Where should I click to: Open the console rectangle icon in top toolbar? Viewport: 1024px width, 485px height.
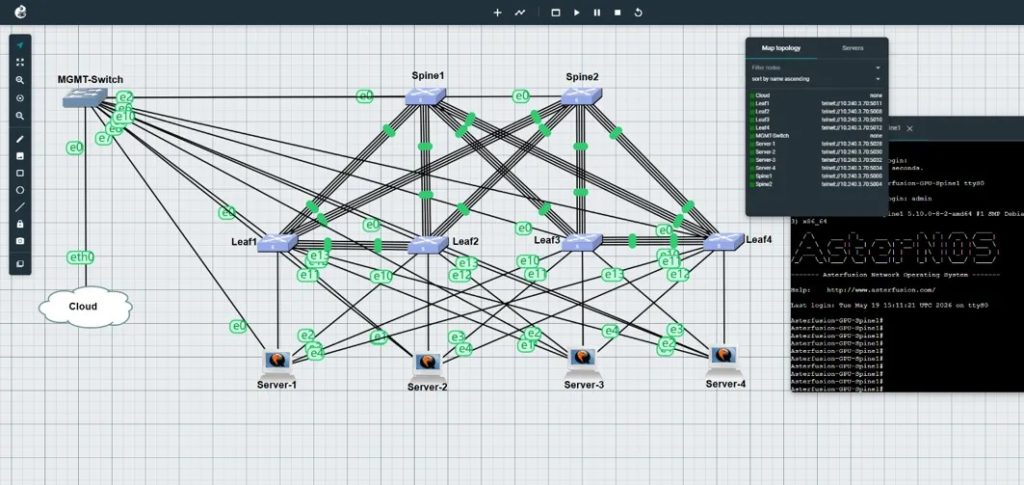tap(556, 12)
